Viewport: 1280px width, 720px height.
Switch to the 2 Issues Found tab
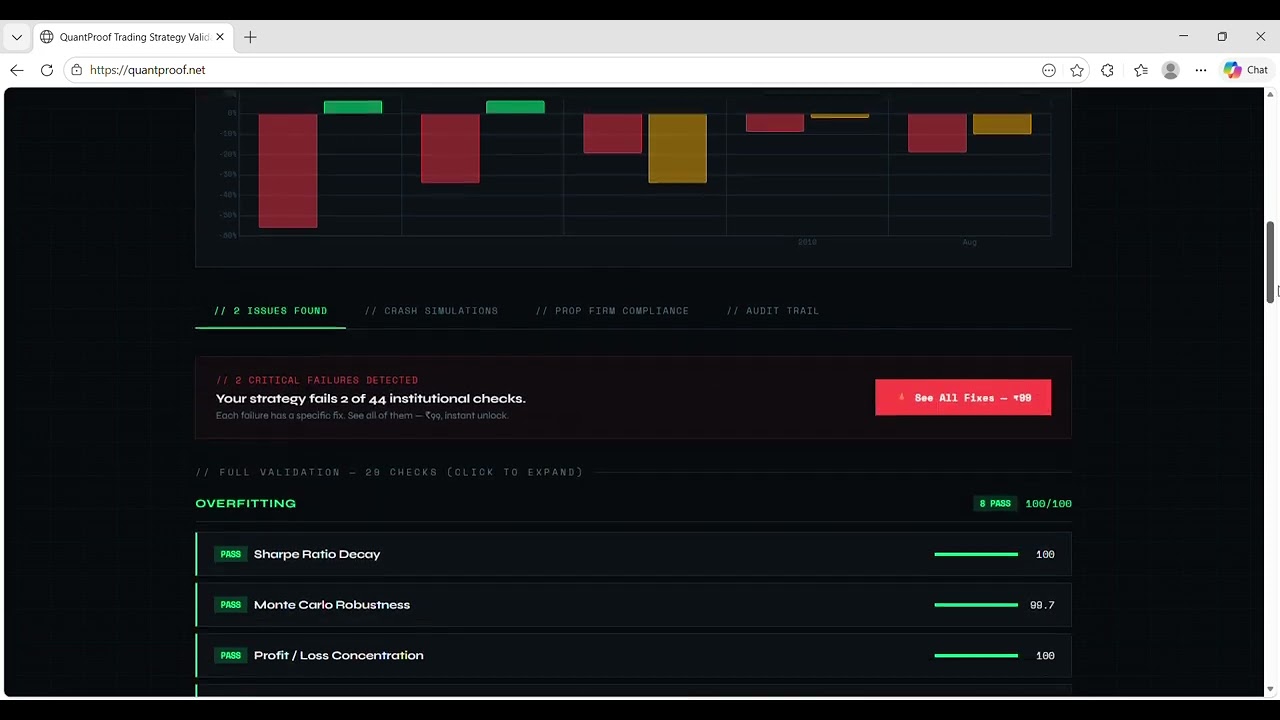[x=270, y=311]
